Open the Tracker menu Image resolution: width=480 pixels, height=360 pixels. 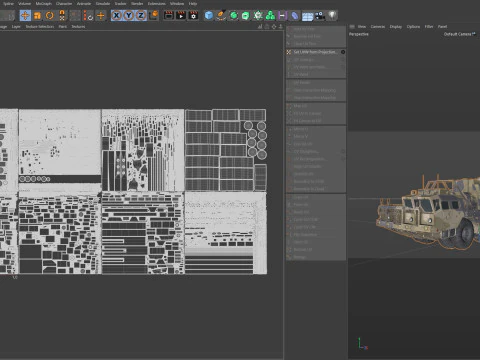[121, 4]
